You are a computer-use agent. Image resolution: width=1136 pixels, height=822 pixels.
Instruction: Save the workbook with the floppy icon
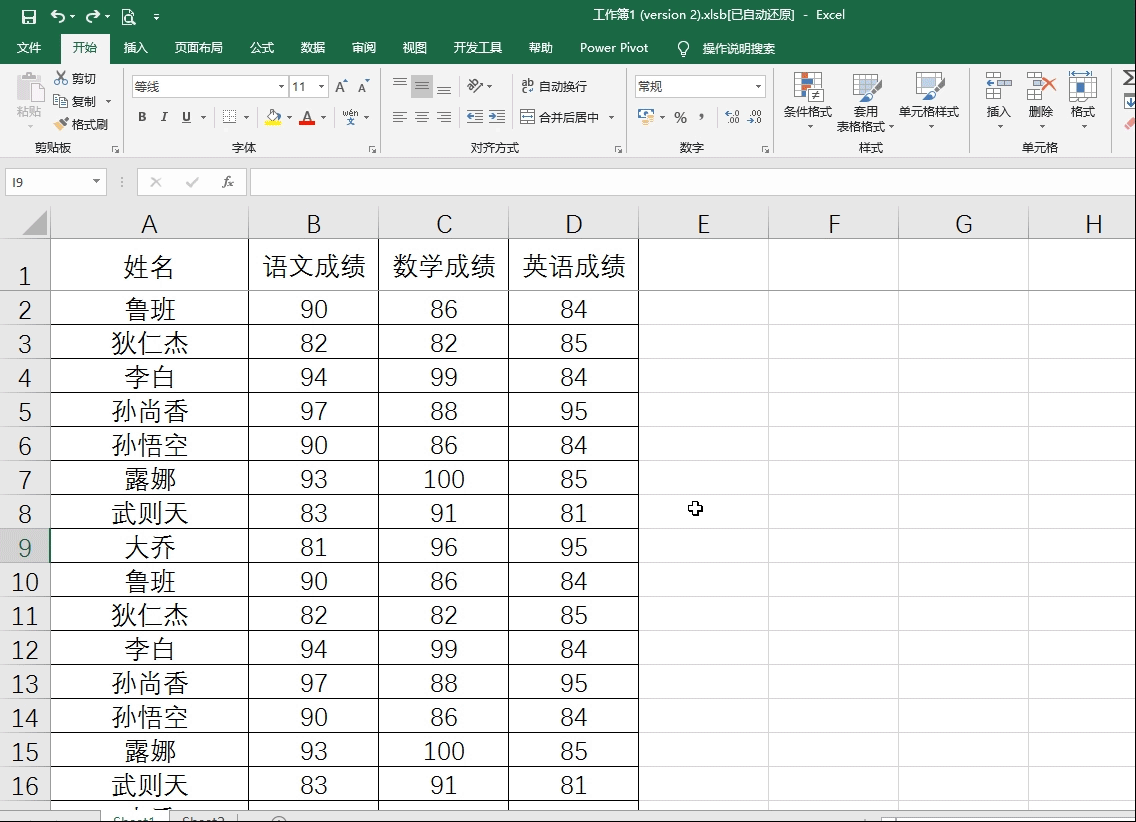click(x=28, y=16)
